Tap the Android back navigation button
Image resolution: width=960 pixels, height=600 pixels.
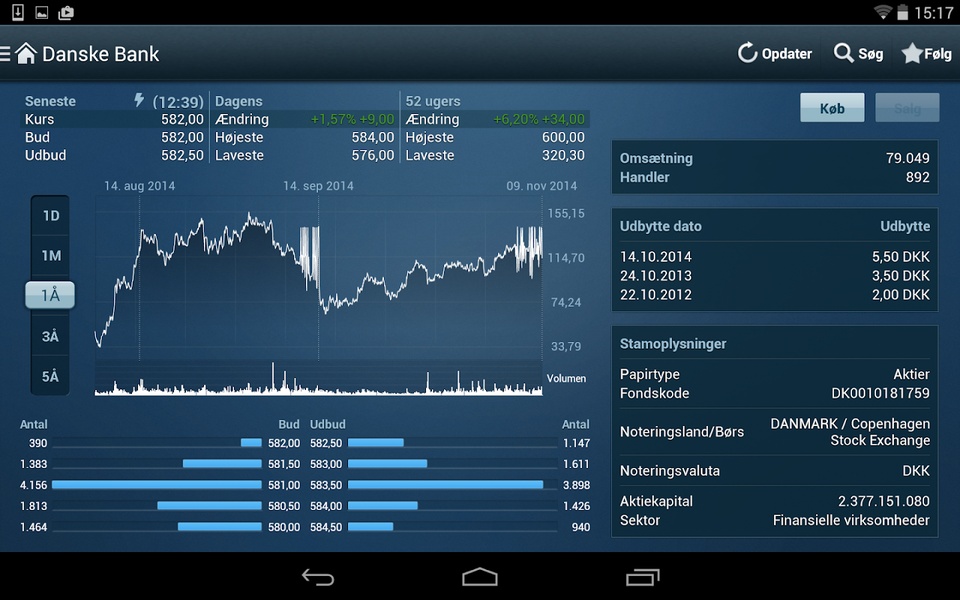click(318, 577)
